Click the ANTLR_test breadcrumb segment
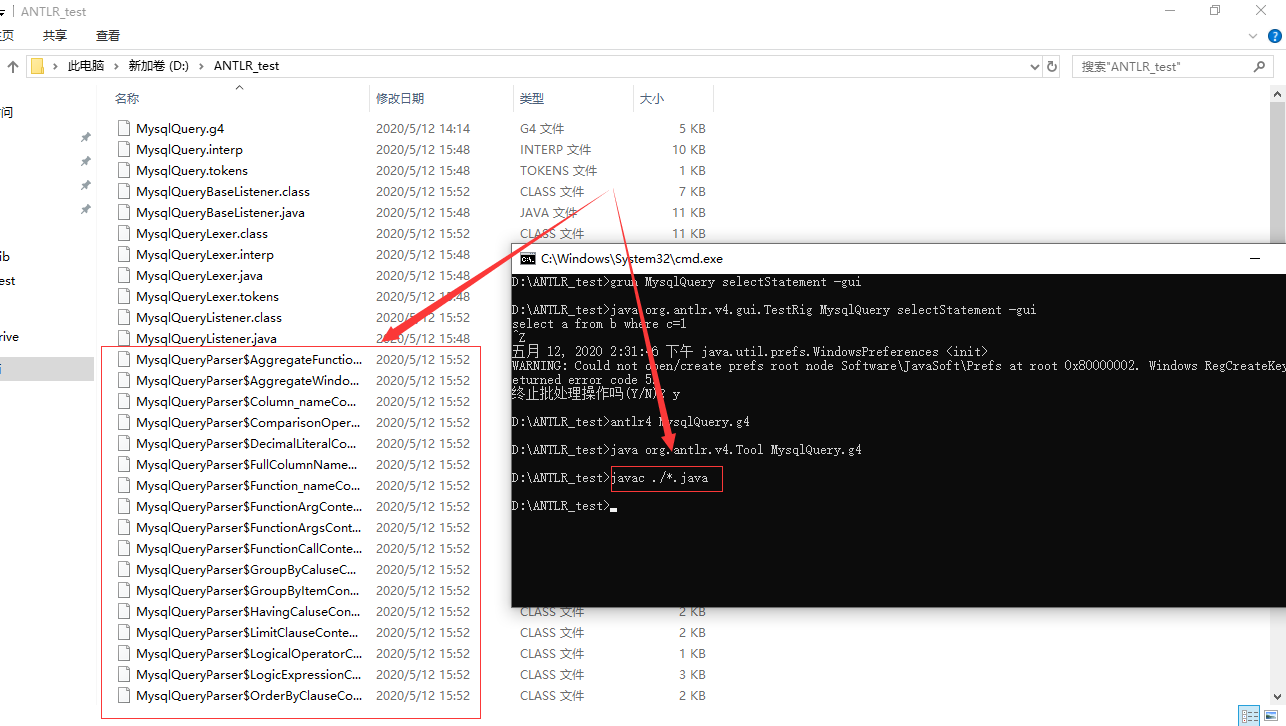This screenshot has width=1286, height=726. click(x=246, y=66)
